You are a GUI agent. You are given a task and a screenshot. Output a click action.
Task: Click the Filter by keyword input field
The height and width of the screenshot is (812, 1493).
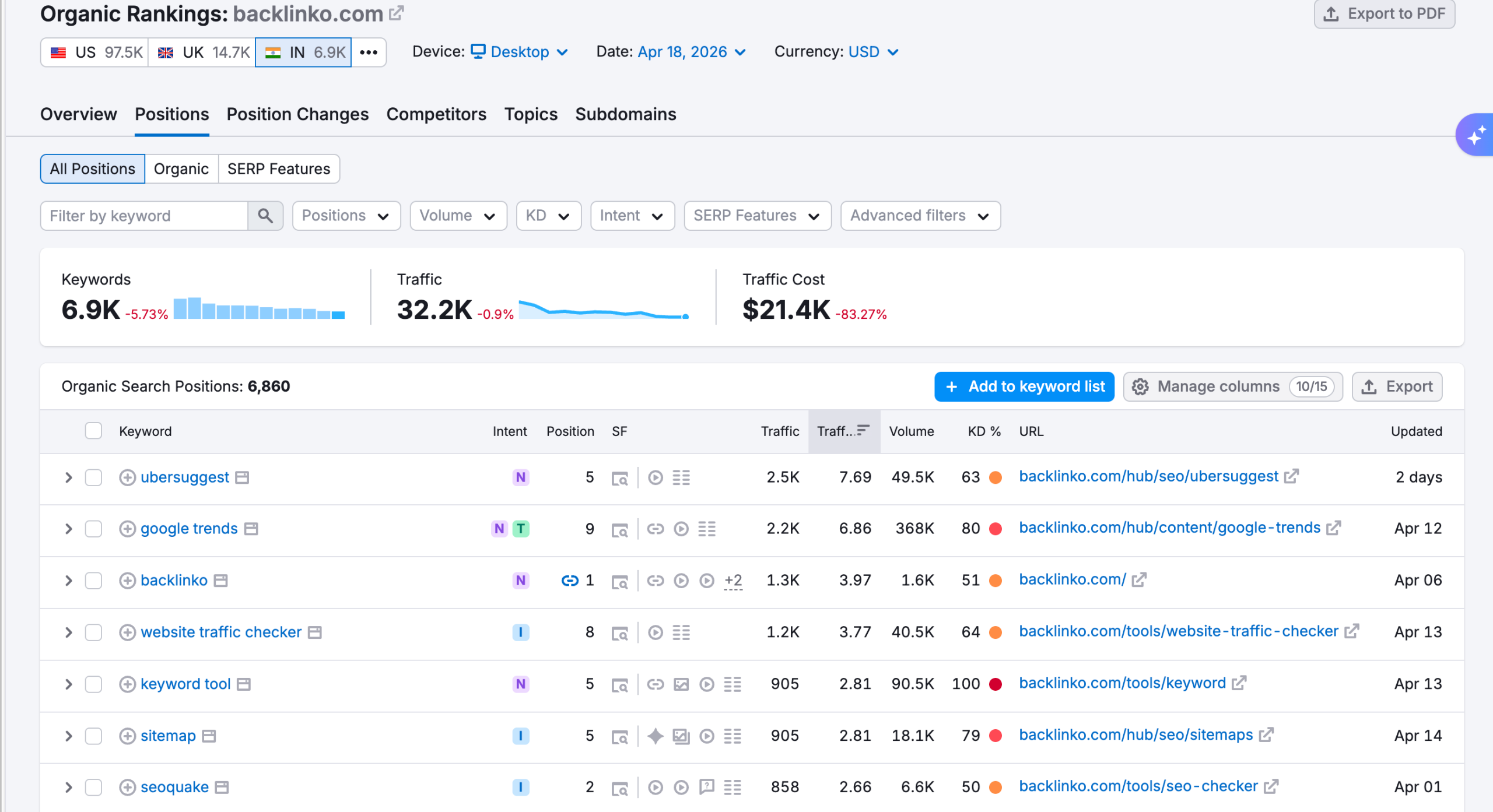click(x=144, y=216)
